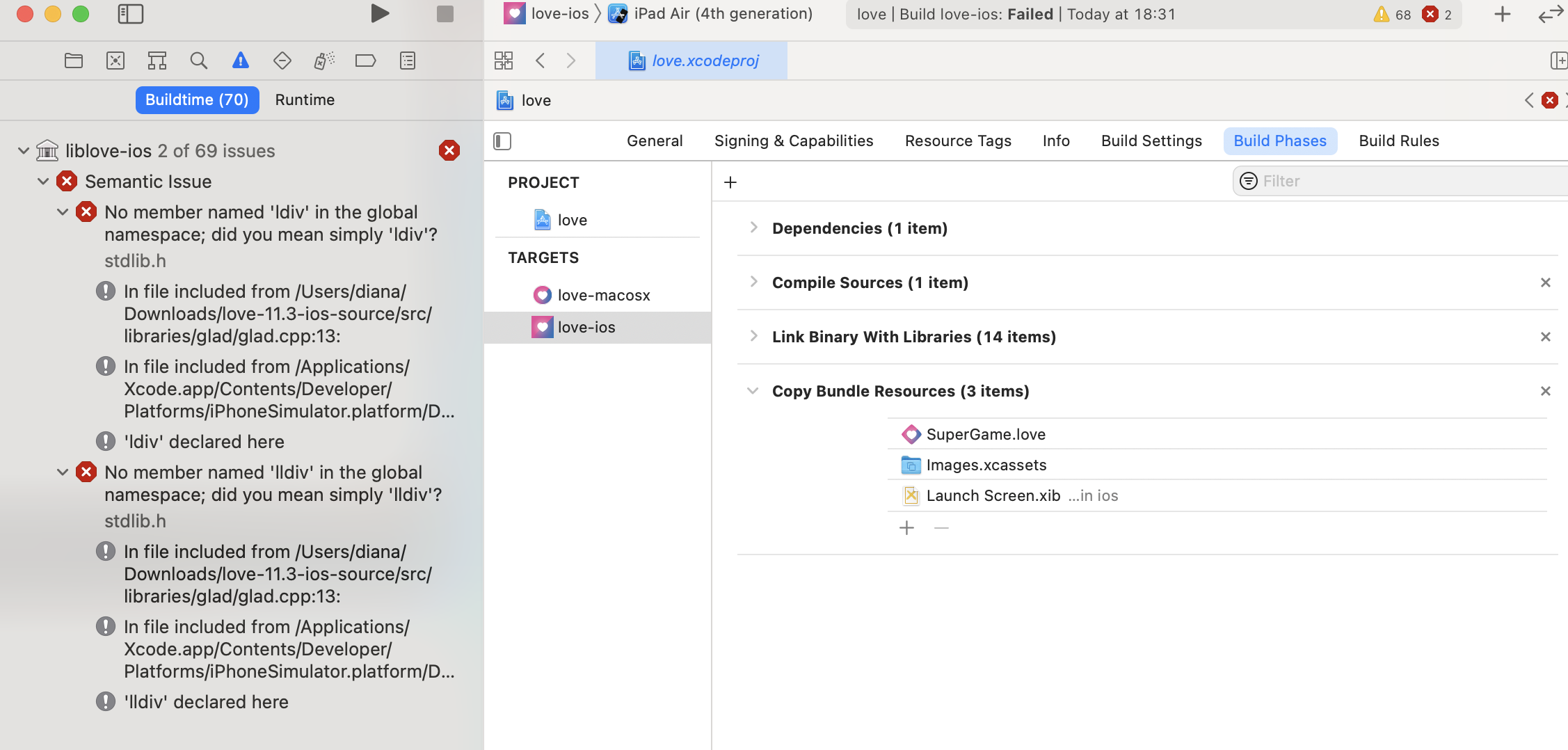
Task: Expand the Dependencies phase
Action: [x=753, y=228]
